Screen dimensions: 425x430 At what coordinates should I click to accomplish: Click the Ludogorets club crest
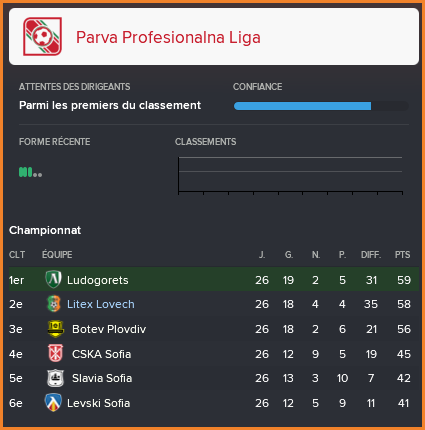pyautogui.click(x=53, y=279)
